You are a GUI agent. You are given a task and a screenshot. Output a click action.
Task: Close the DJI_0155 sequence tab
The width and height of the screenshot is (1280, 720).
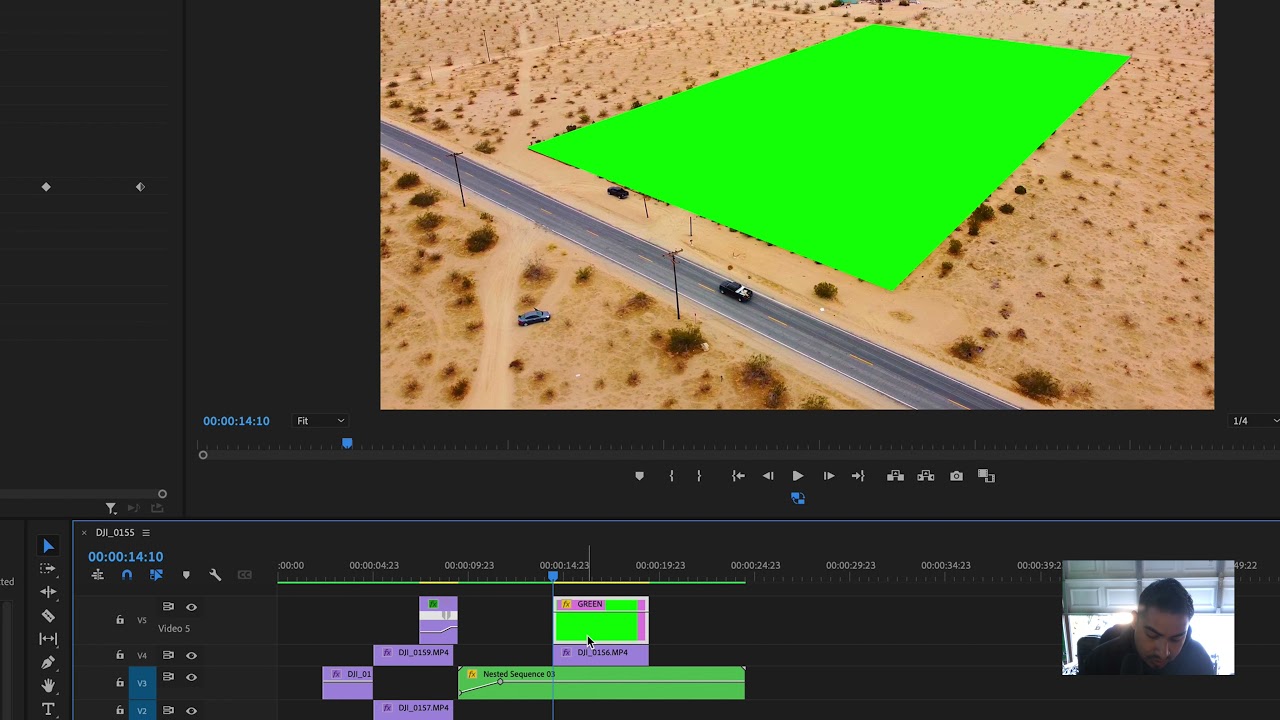coord(84,533)
